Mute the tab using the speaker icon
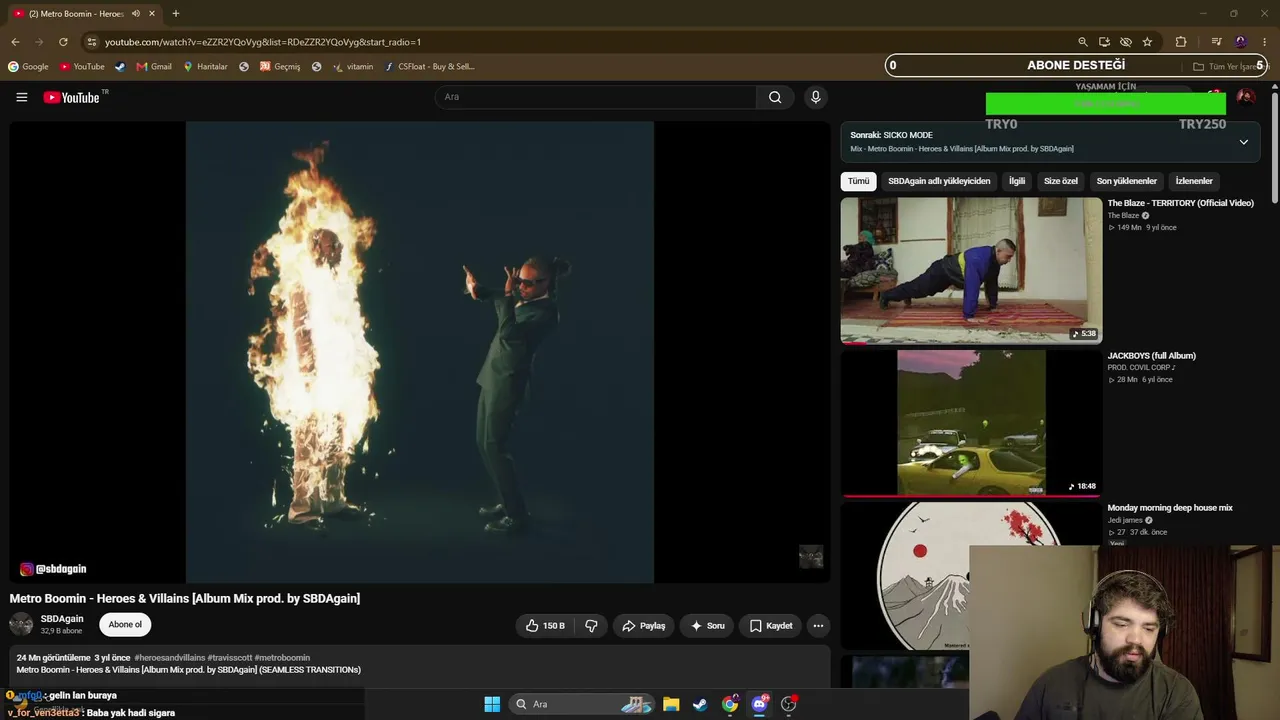1280x720 pixels. click(x=136, y=14)
